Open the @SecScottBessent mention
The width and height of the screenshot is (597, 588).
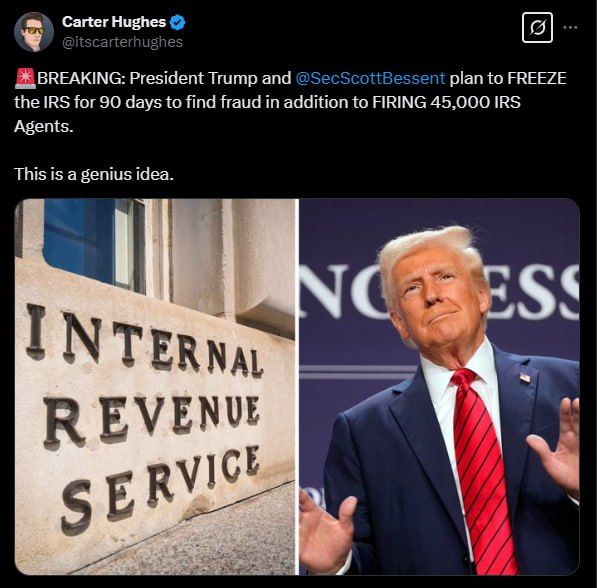pos(370,78)
